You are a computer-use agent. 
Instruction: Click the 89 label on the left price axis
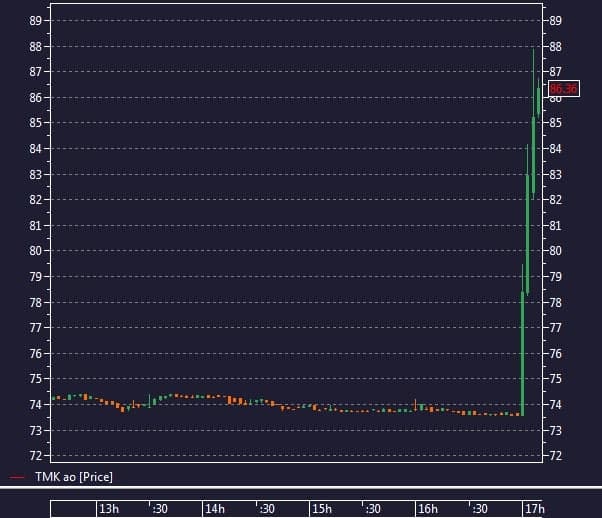pos(35,21)
